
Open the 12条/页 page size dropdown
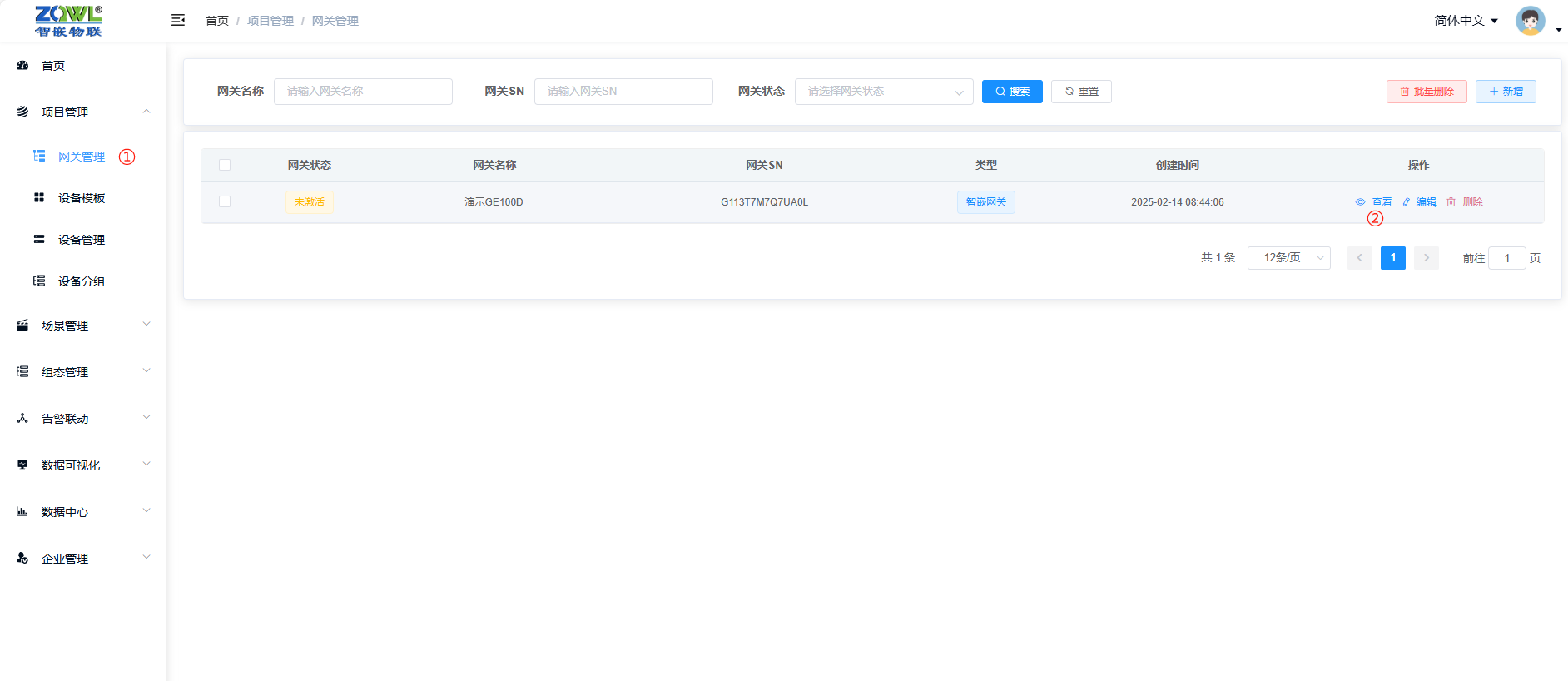coord(1288,258)
